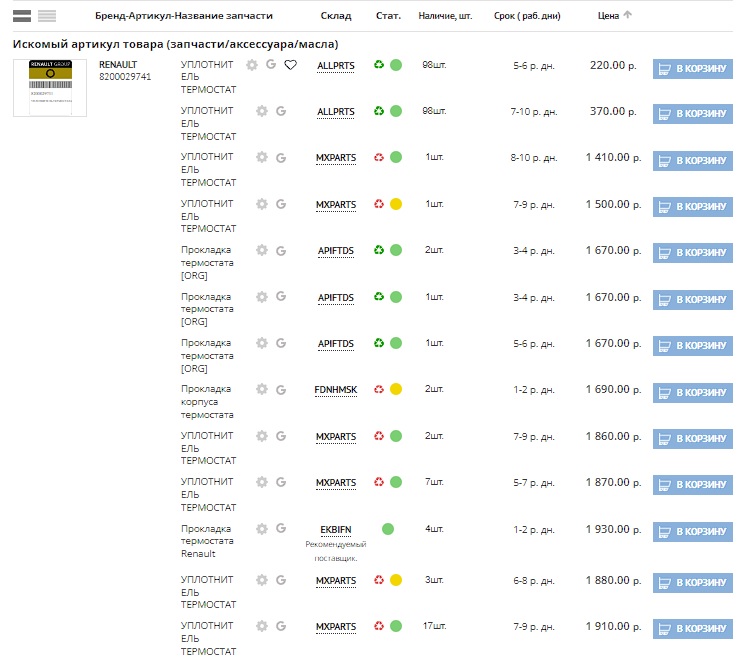Click the red recycle icon in the 1 500.00 р. row
Viewport: 748px width, 660px height.
(379, 205)
